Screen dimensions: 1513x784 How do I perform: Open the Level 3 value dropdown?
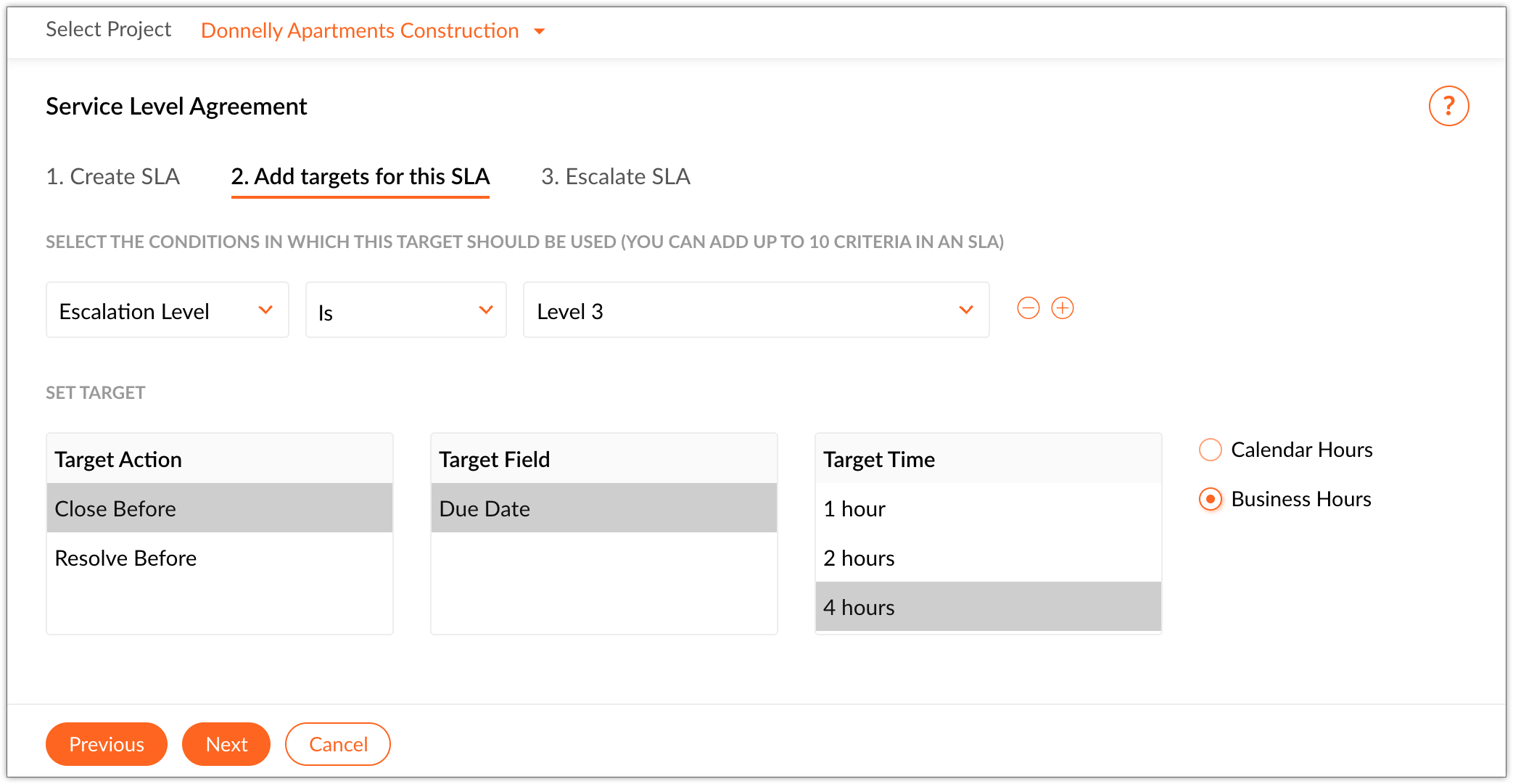click(756, 310)
